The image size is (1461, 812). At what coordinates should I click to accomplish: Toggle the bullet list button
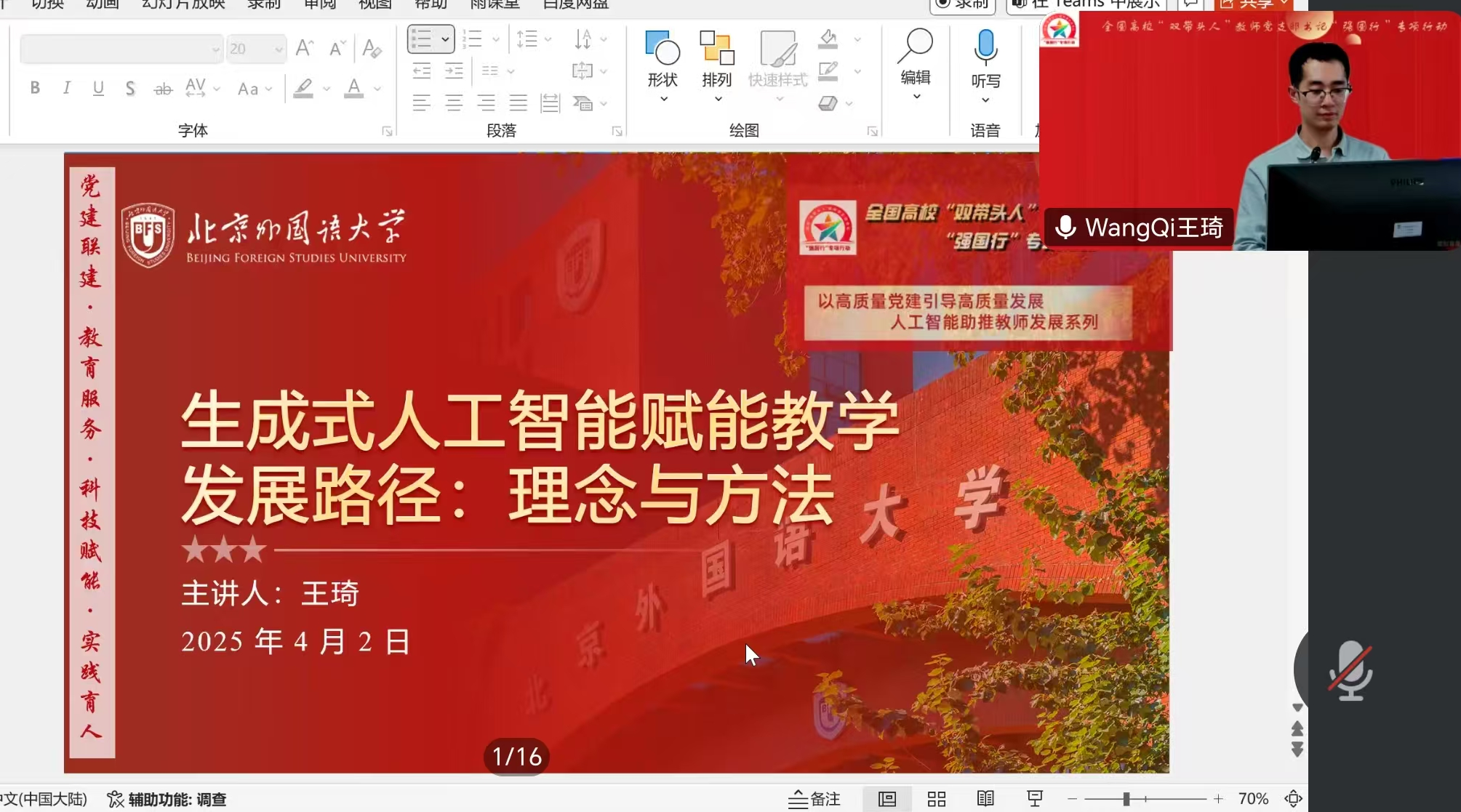(423, 39)
